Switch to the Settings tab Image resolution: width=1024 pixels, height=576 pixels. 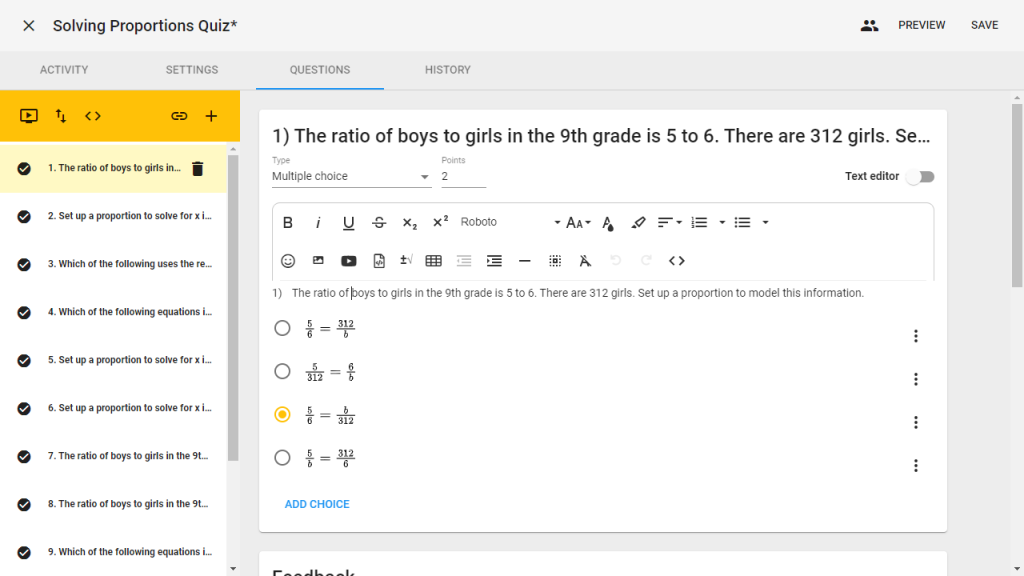tap(192, 70)
